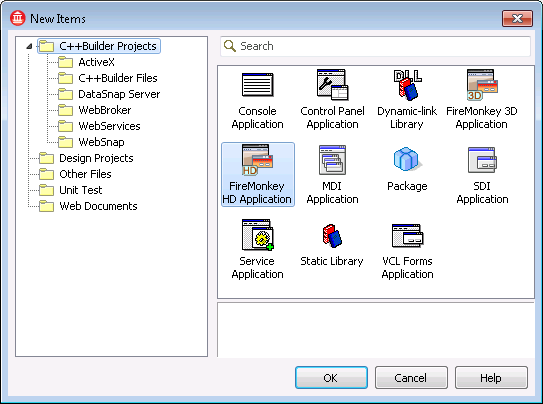This screenshot has width=543, height=404.
Task: Select the Dynamic-link Library icon
Action: point(407,85)
